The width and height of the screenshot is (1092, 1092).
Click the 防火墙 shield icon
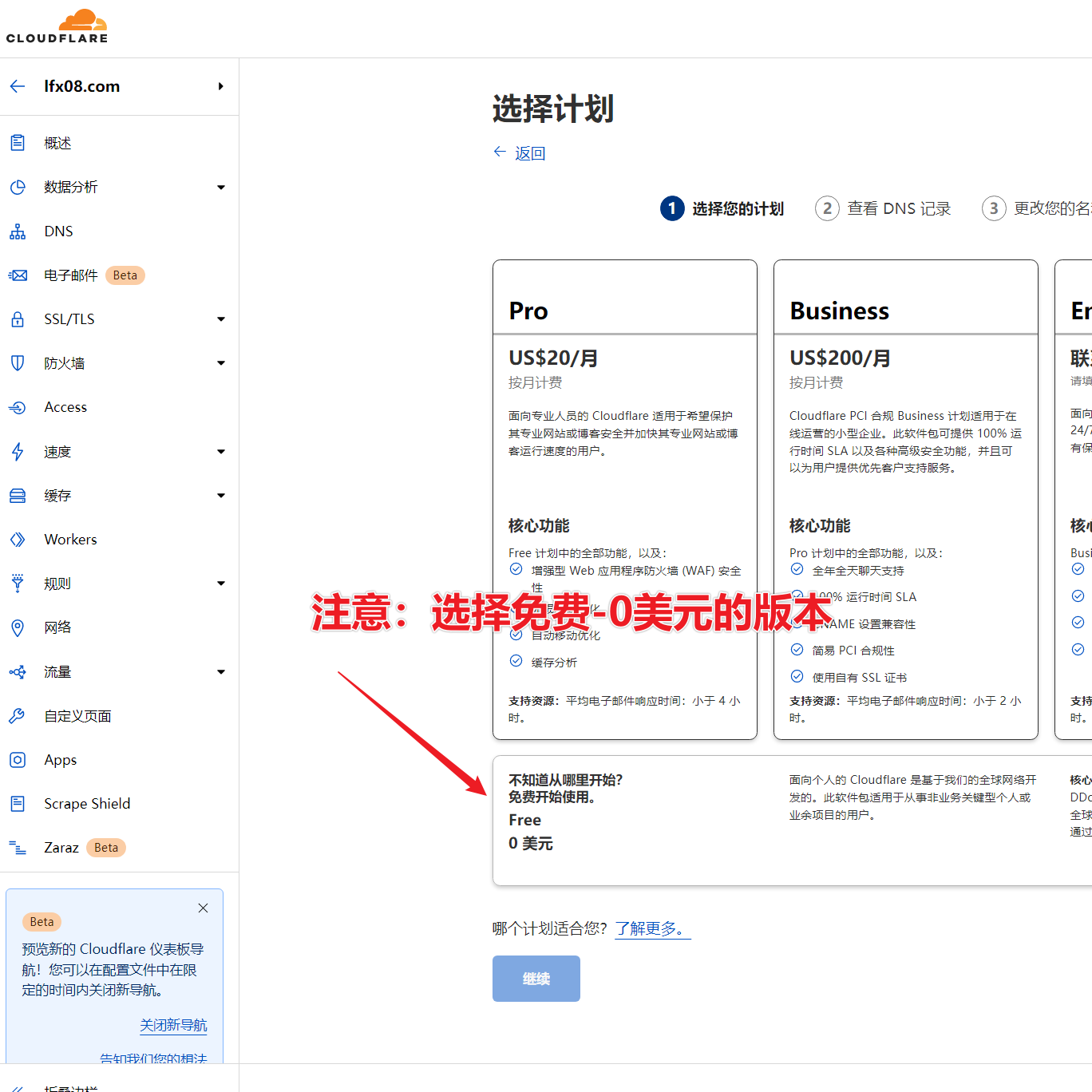pos(18,363)
